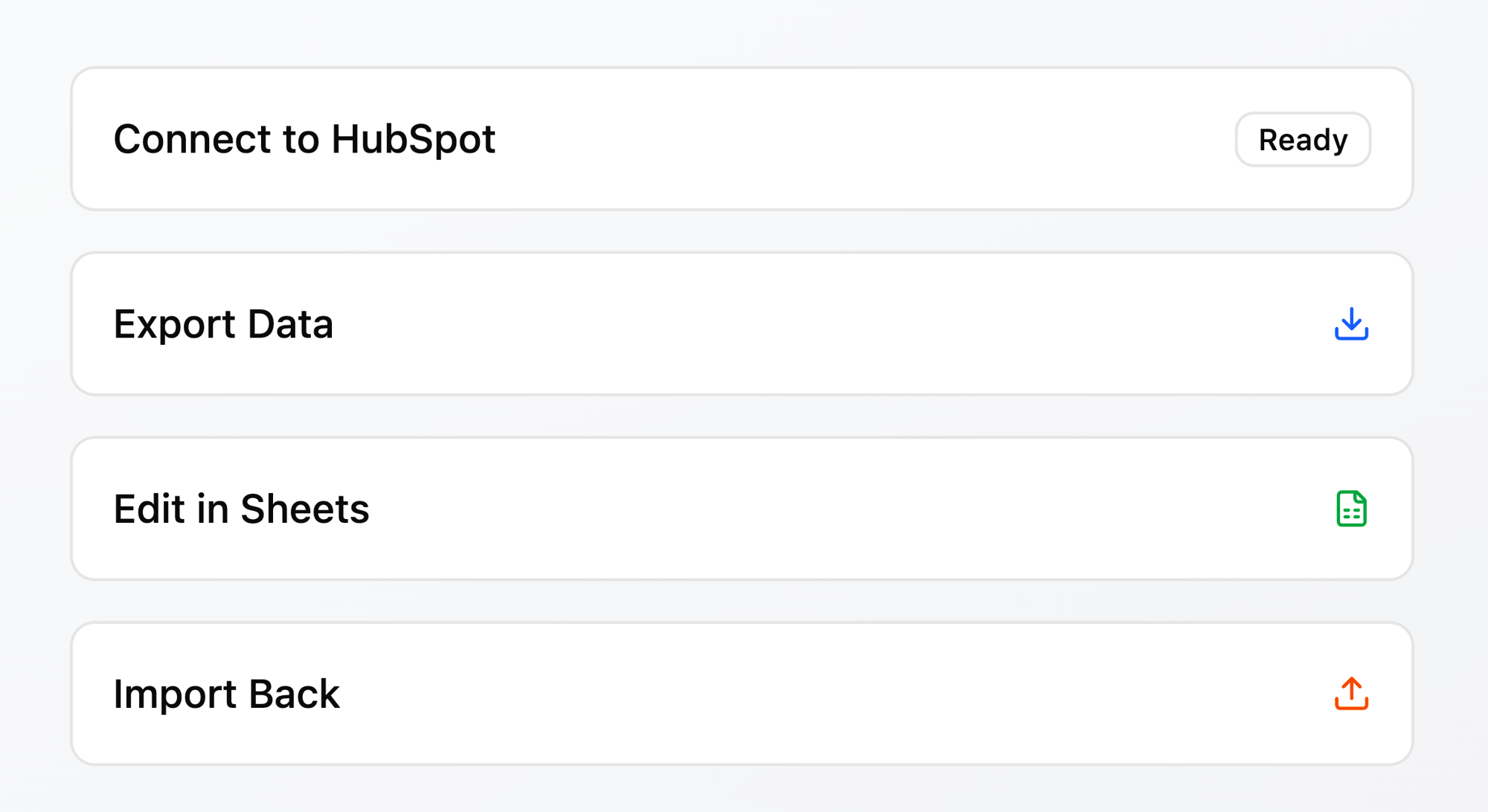Click the Ready status badge
This screenshot has width=1488, height=812.
click(1303, 140)
